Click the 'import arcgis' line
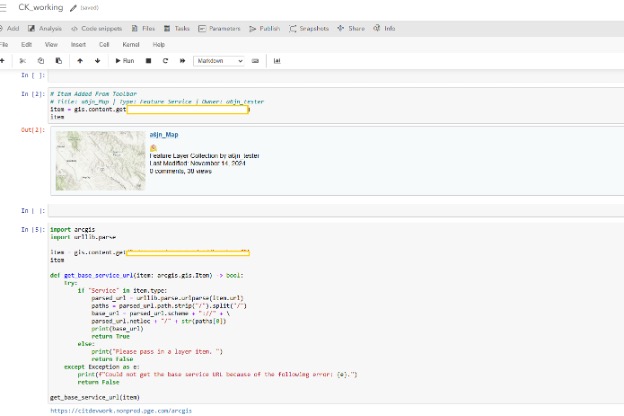Image resolution: width=624 pixels, height=416 pixels. pos(72,229)
